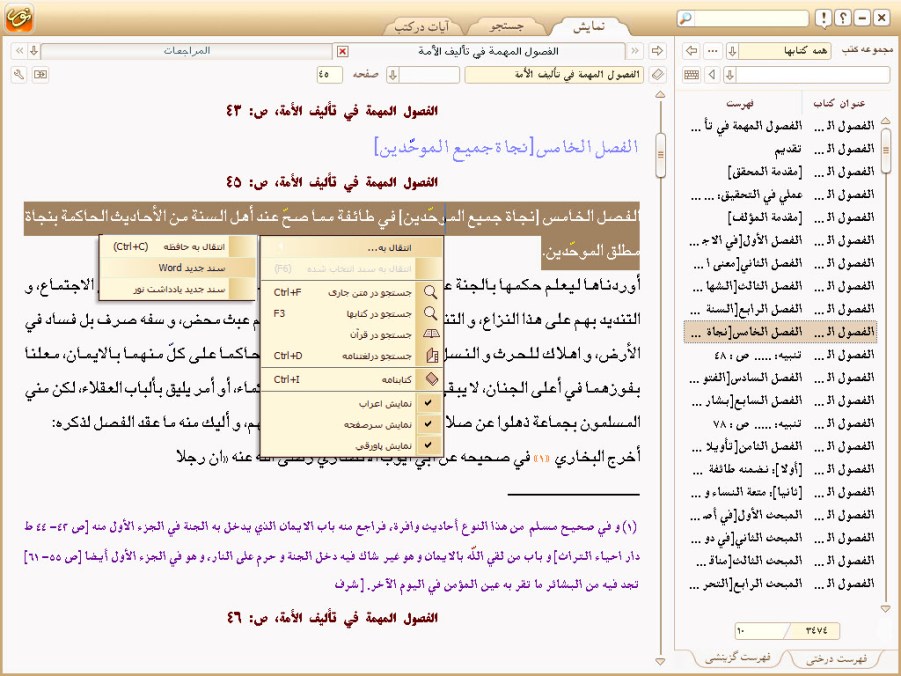Click the book info icon beside the title field
901x676 pixels.
pyautogui.click(x=657, y=75)
